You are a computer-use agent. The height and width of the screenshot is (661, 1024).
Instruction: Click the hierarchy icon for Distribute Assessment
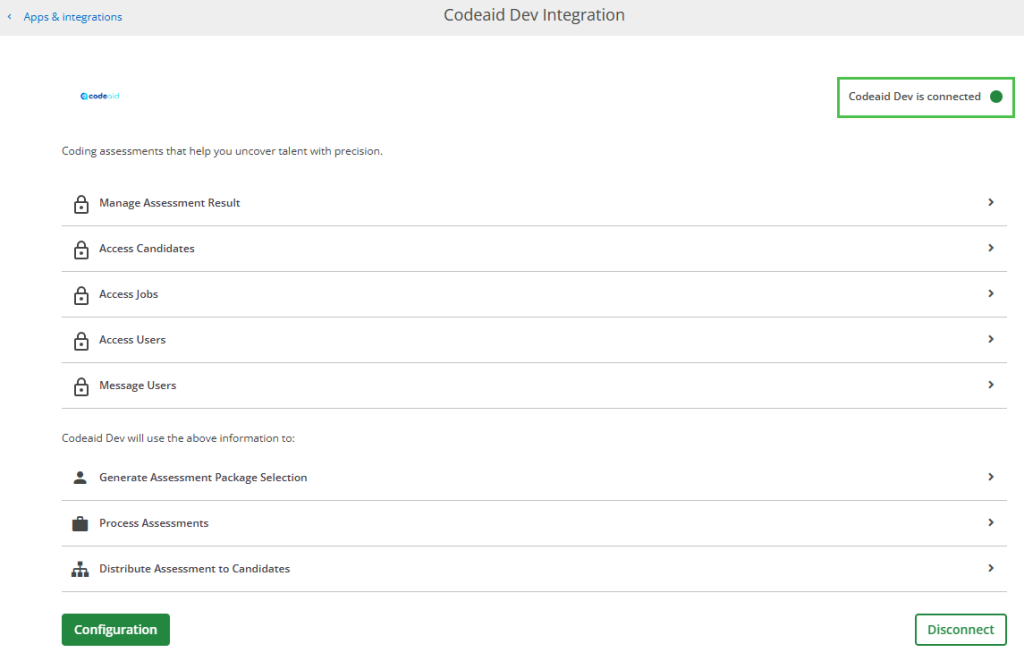[x=81, y=569]
